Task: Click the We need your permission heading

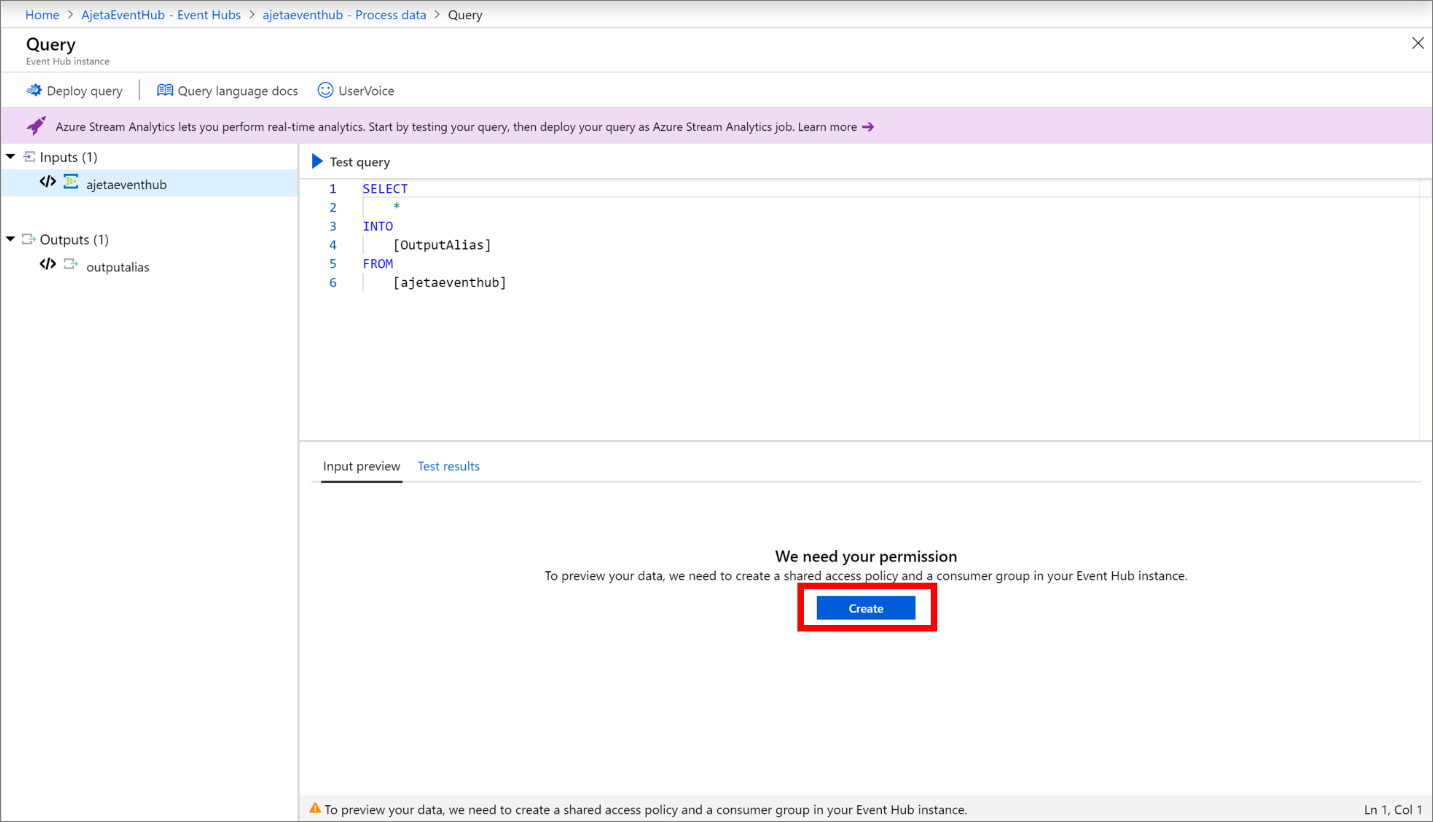Action: [866, 556]
